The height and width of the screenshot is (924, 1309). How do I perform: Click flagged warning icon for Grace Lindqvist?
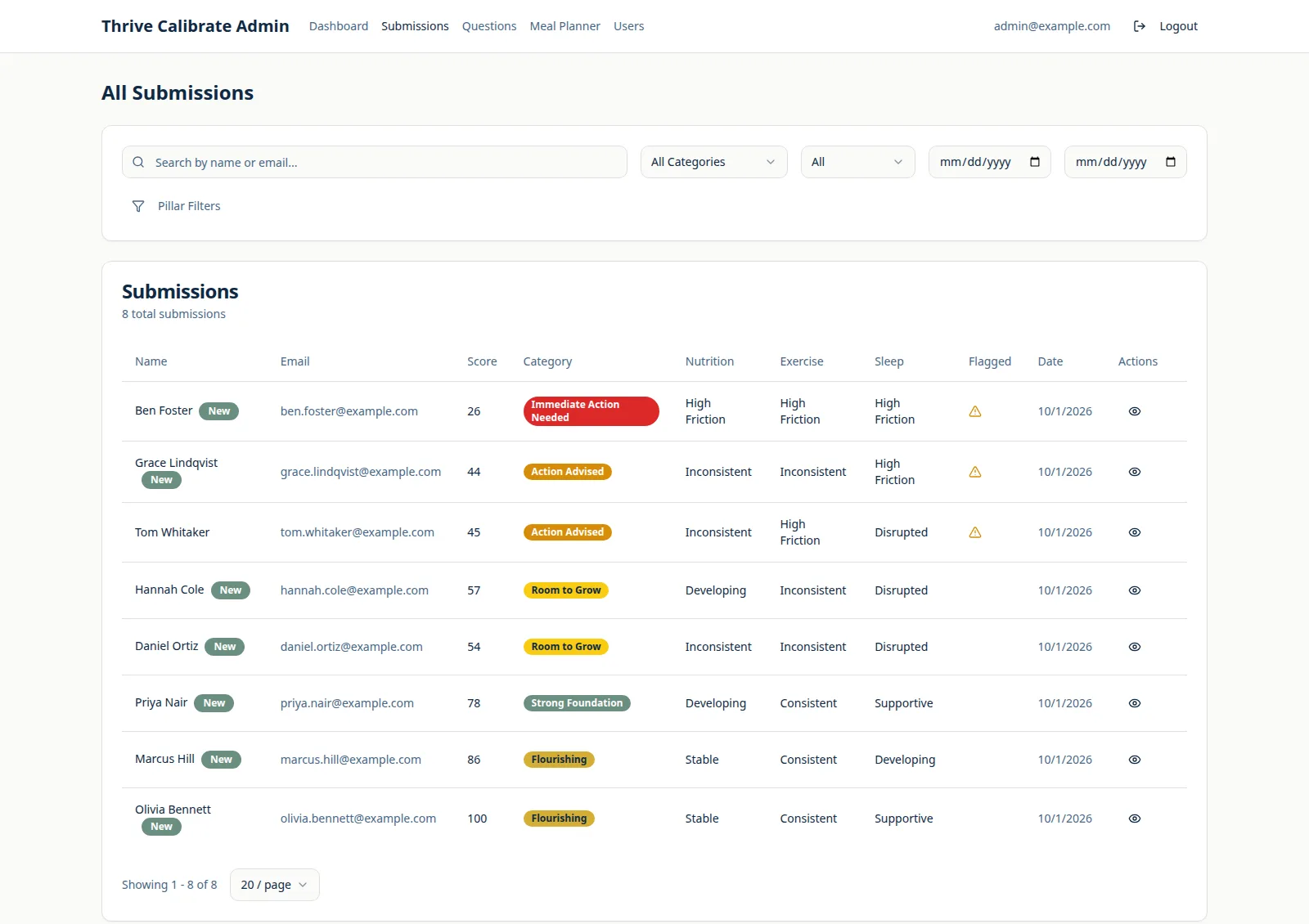click(975, 472)
